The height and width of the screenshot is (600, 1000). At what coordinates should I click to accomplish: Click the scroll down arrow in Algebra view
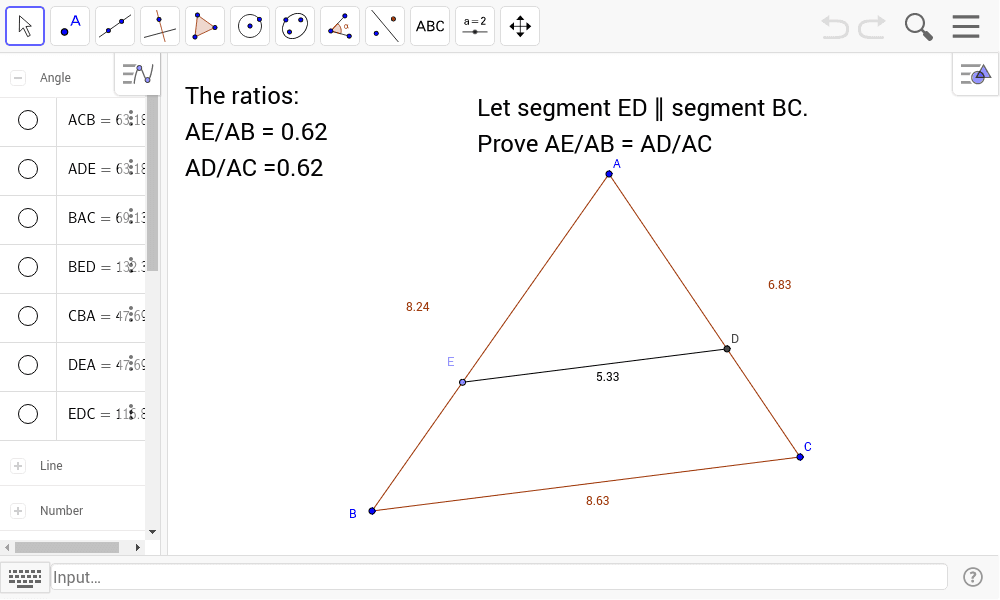click(152, 532)
